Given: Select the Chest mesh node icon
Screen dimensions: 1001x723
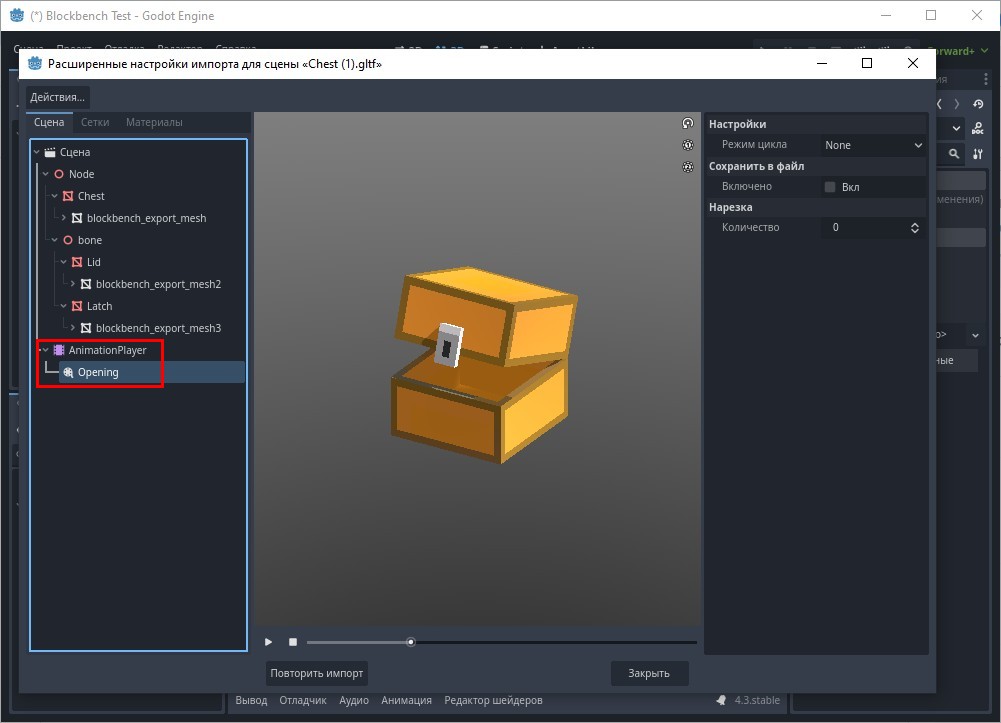Looking at the screenshot, I should point(68,196).
